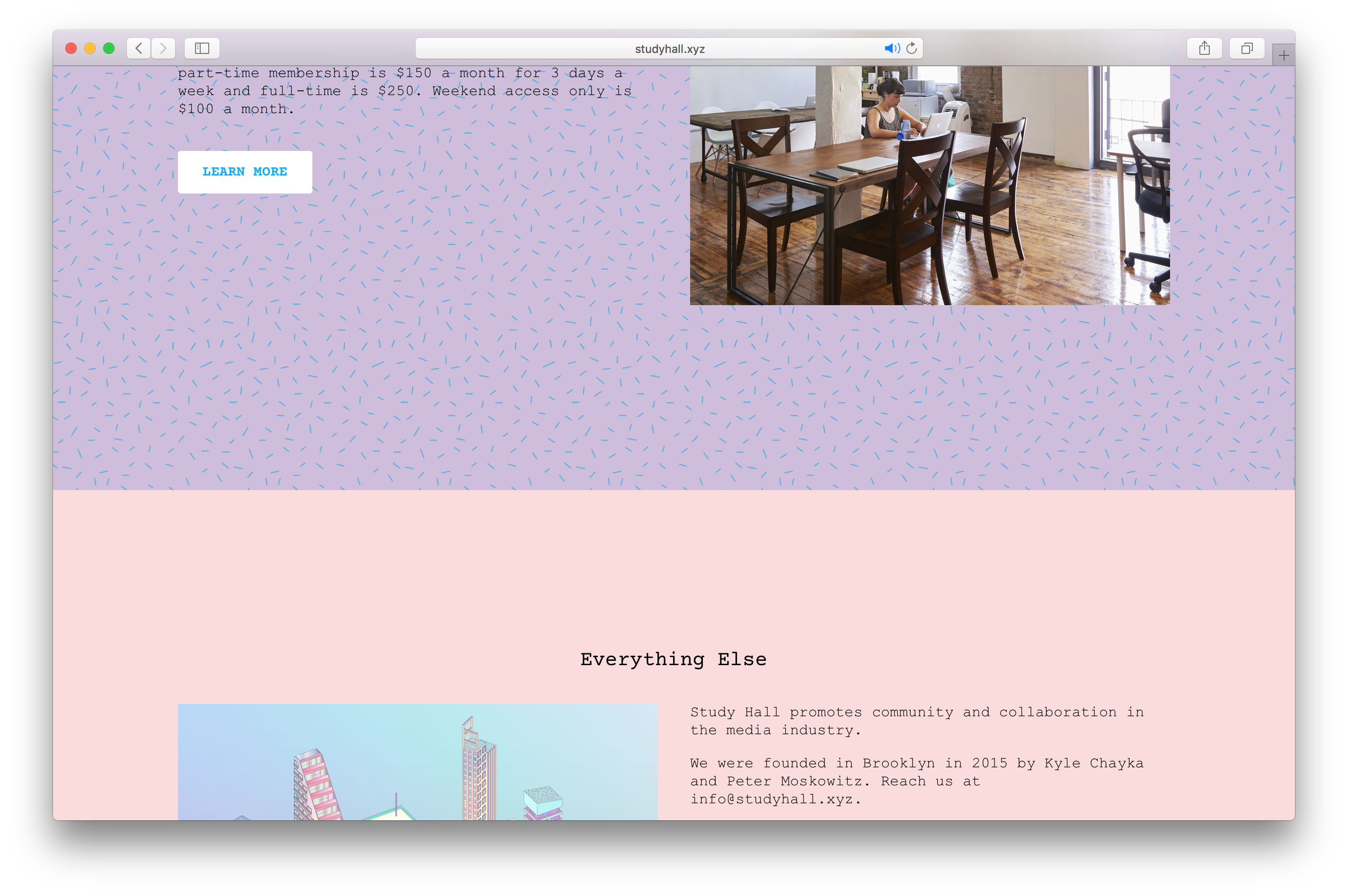Open the Share menu button

tap(1204, 49)
